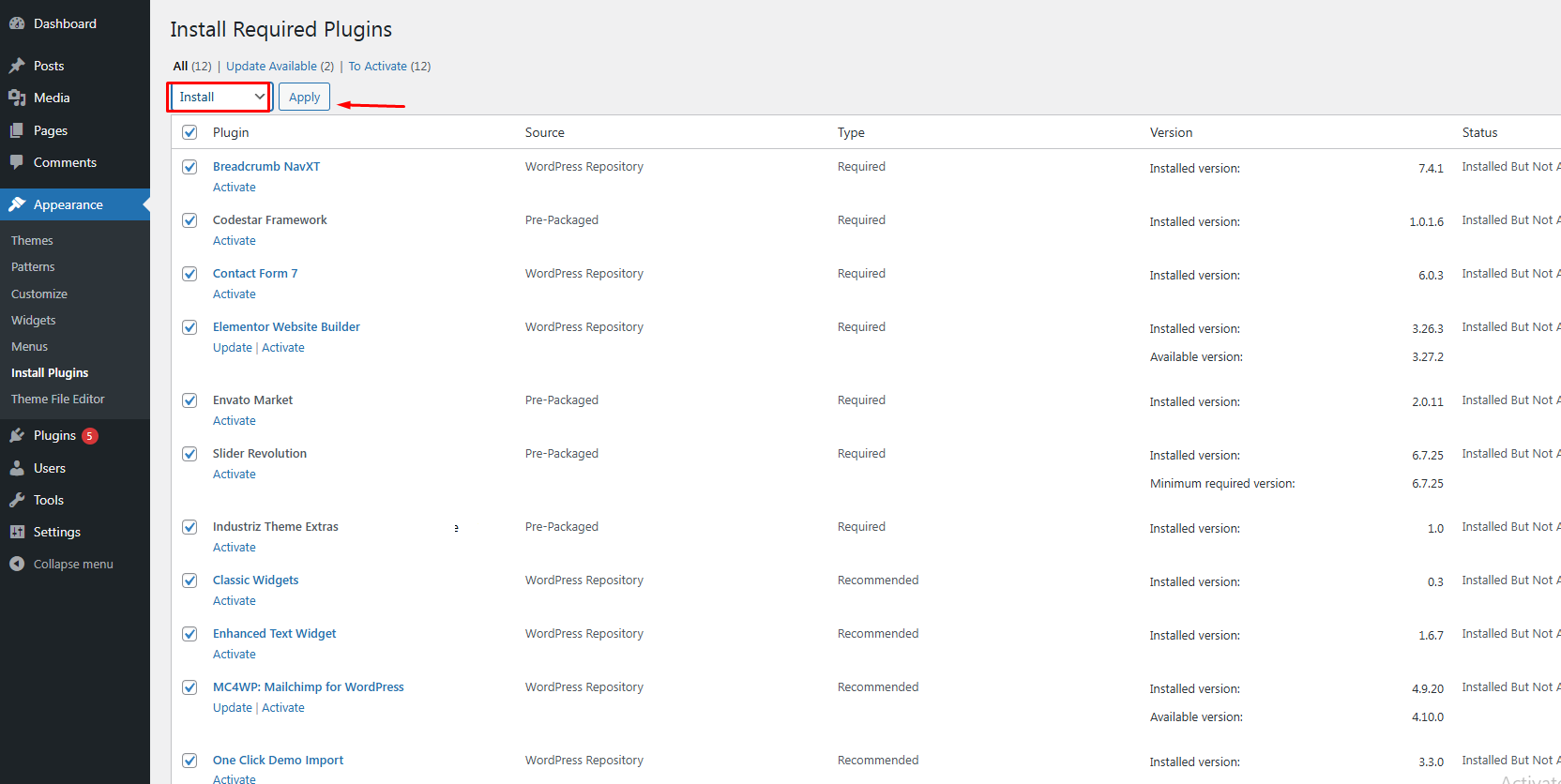The width and height of the screenshot is (1561, 784).
Task: Open the Install Plugins submenu item
Action: click(x=50, y=373)
